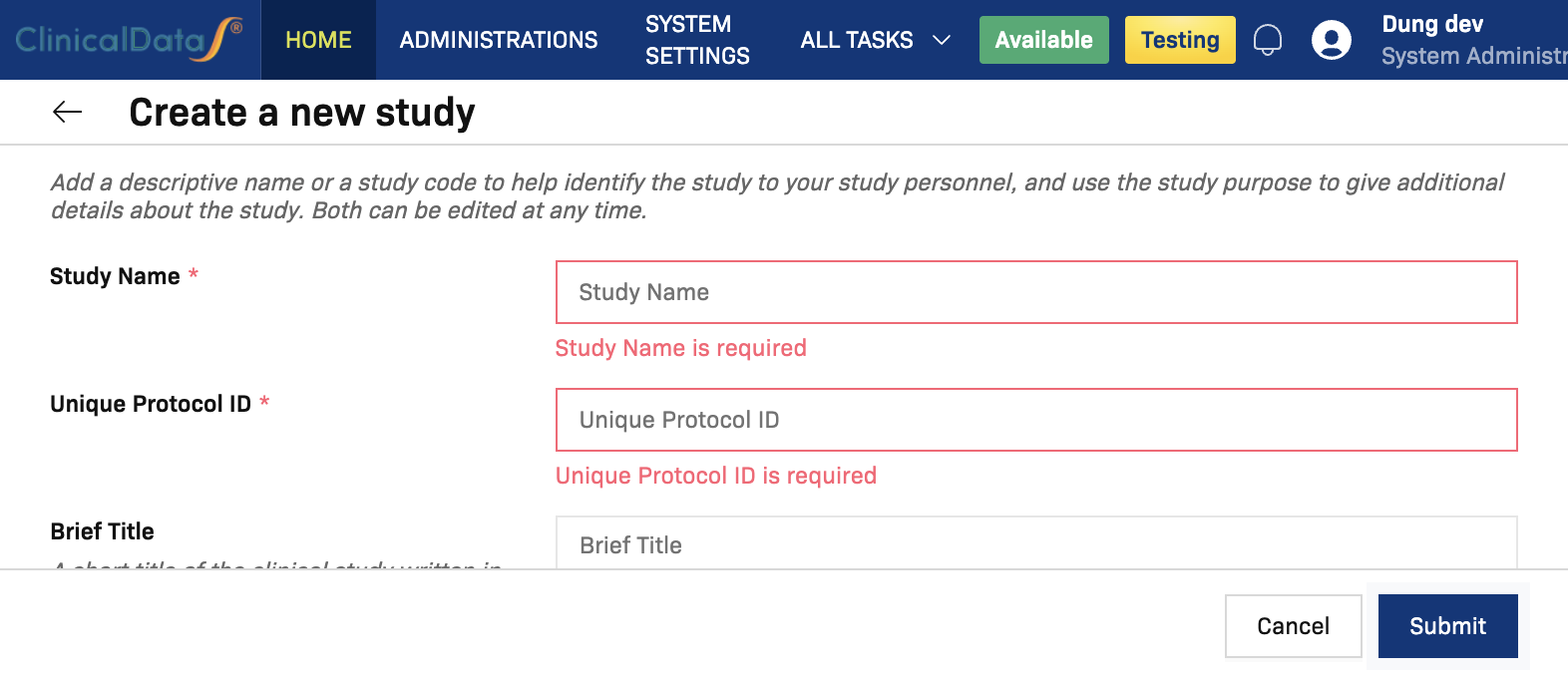Focus the Study Name input field
This screenshot has width=1568, height=682.
pos(1035,292)
